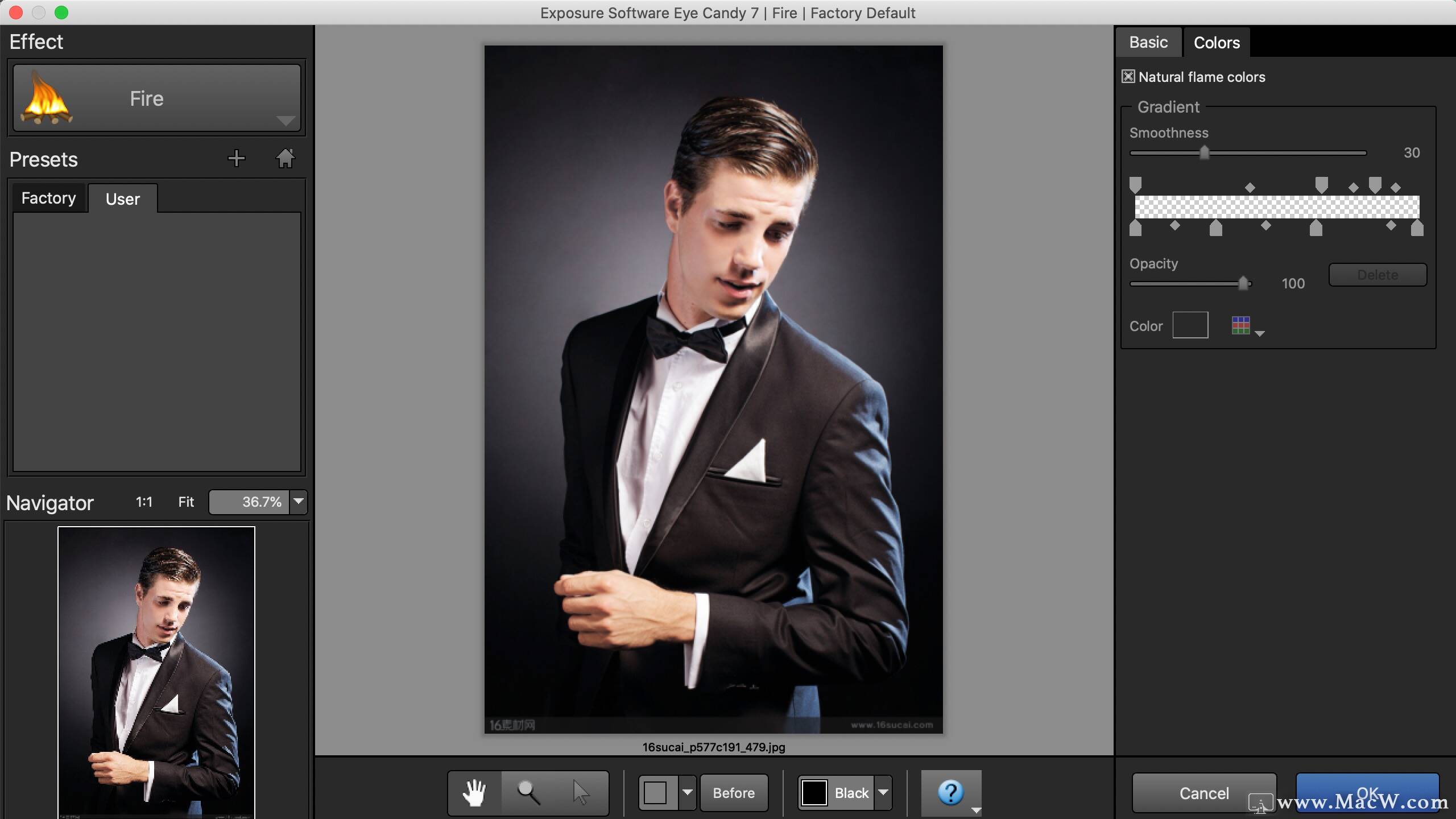Click the Navigator thumbnail image
The width and height of the screenshot is (1456, 819).
pos(156,671)
